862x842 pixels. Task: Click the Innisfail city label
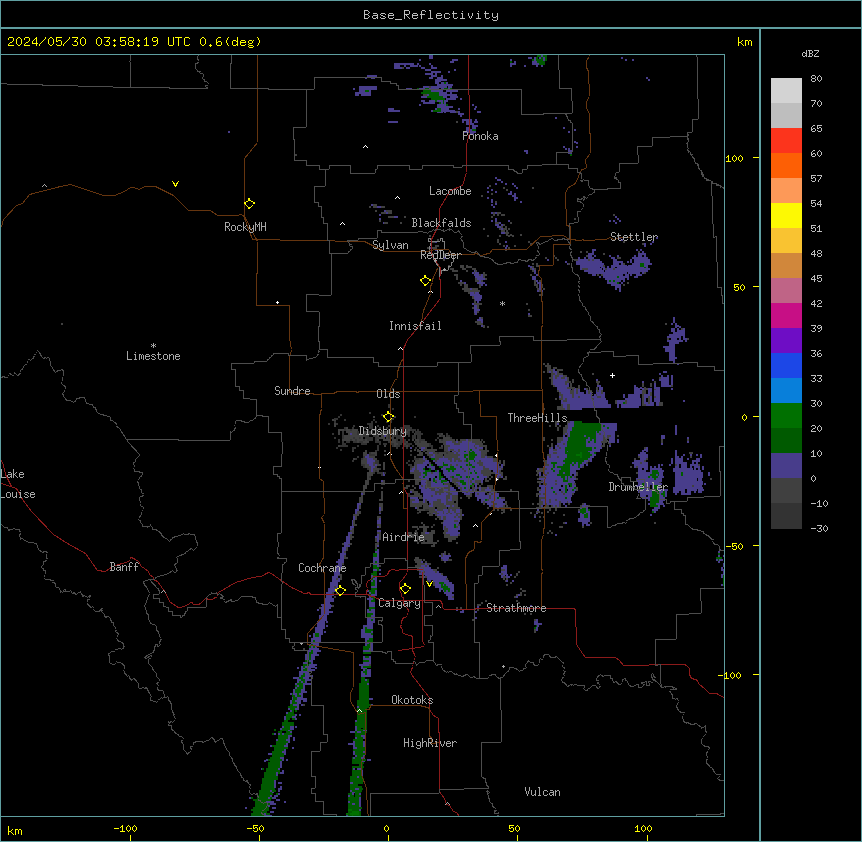click(x=415, y=326)
